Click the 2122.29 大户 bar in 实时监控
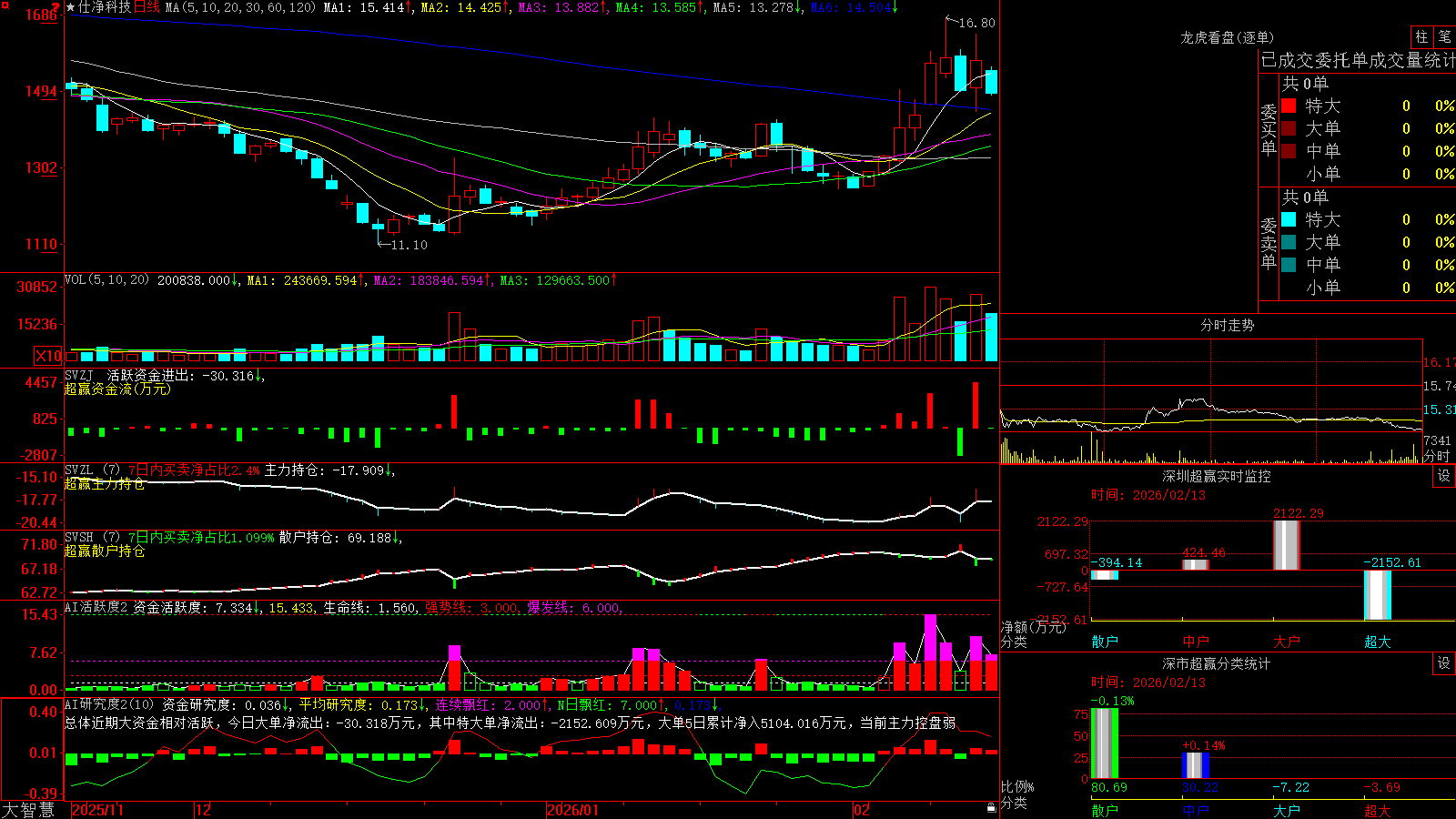 [x=1287, y=545]
